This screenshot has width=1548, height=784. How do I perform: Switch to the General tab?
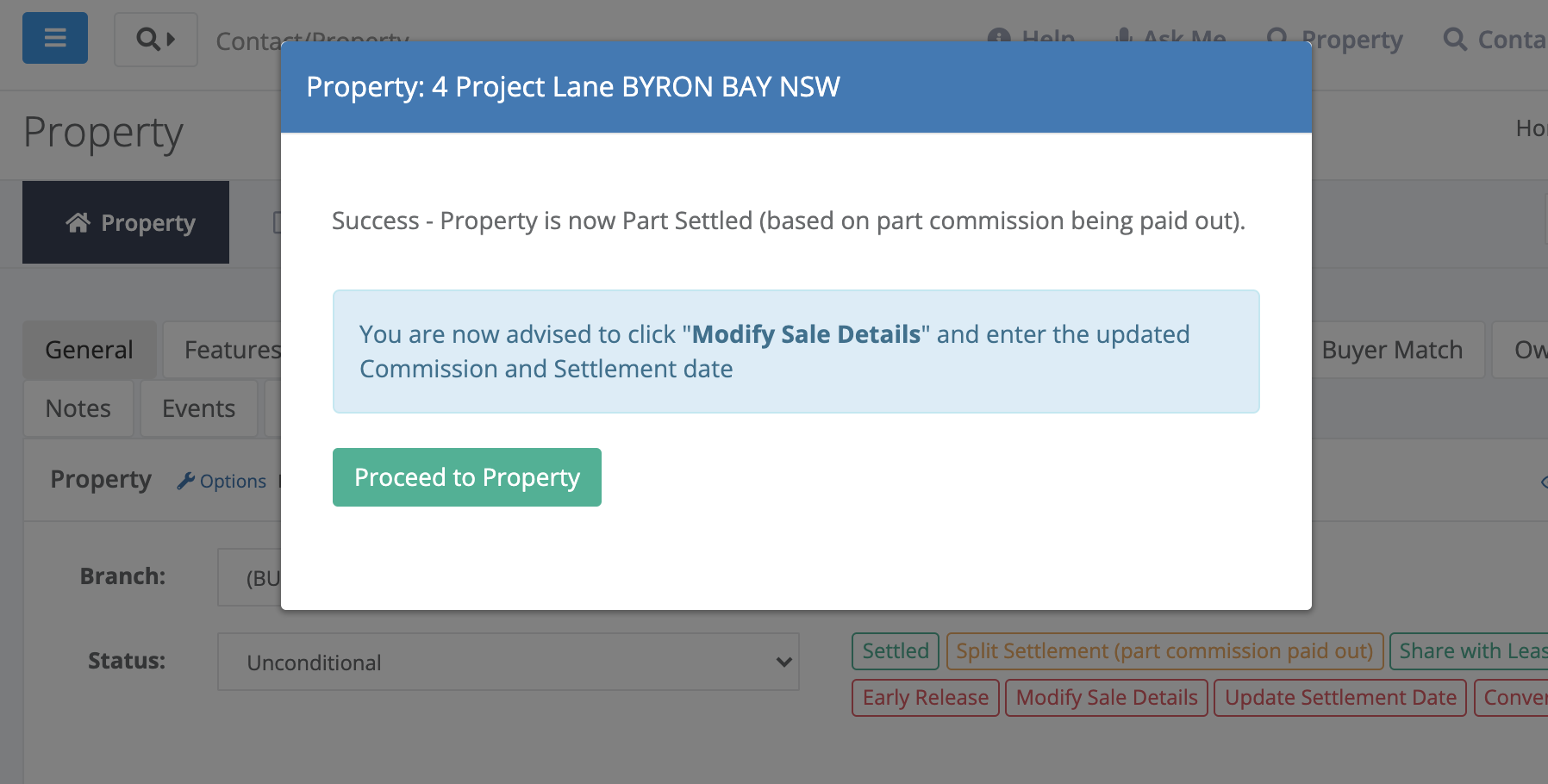point(90,350)
